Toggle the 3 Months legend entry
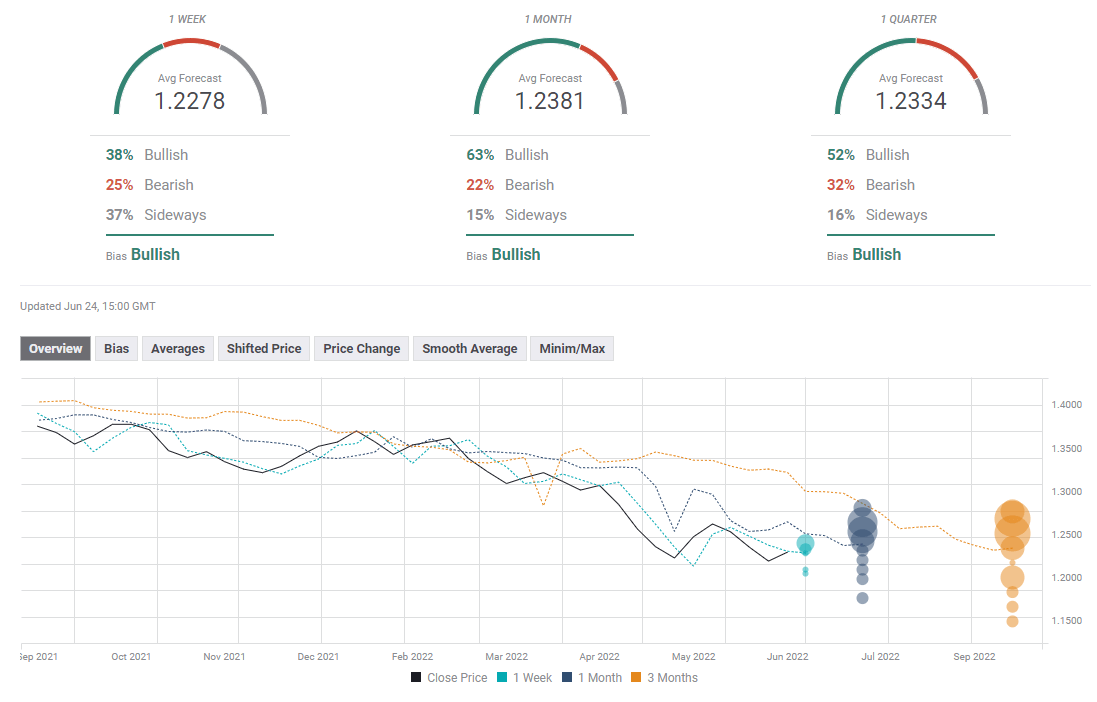This screenshot has height=702, width=1097. (x=664, y=678)
